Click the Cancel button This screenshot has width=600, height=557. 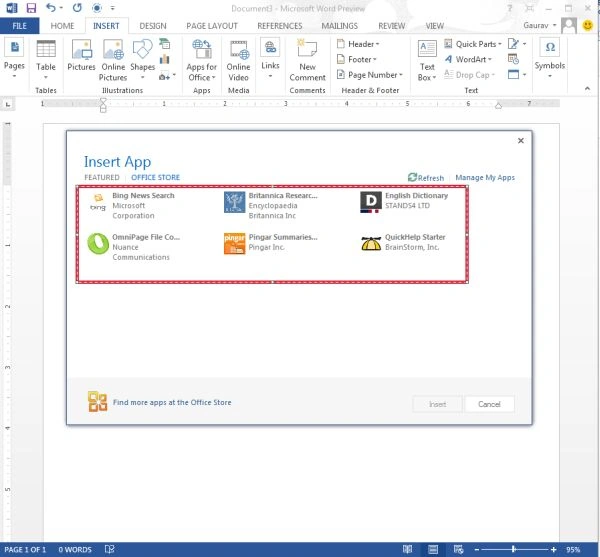point(489,404)
